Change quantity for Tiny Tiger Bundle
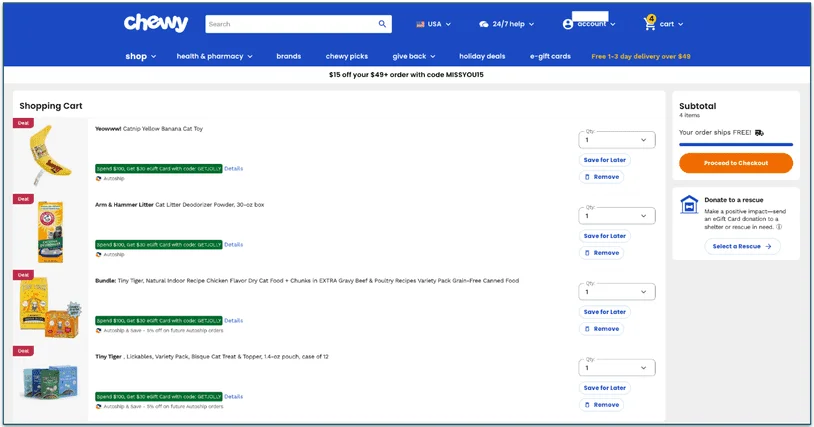 click(x=617, y=292)
